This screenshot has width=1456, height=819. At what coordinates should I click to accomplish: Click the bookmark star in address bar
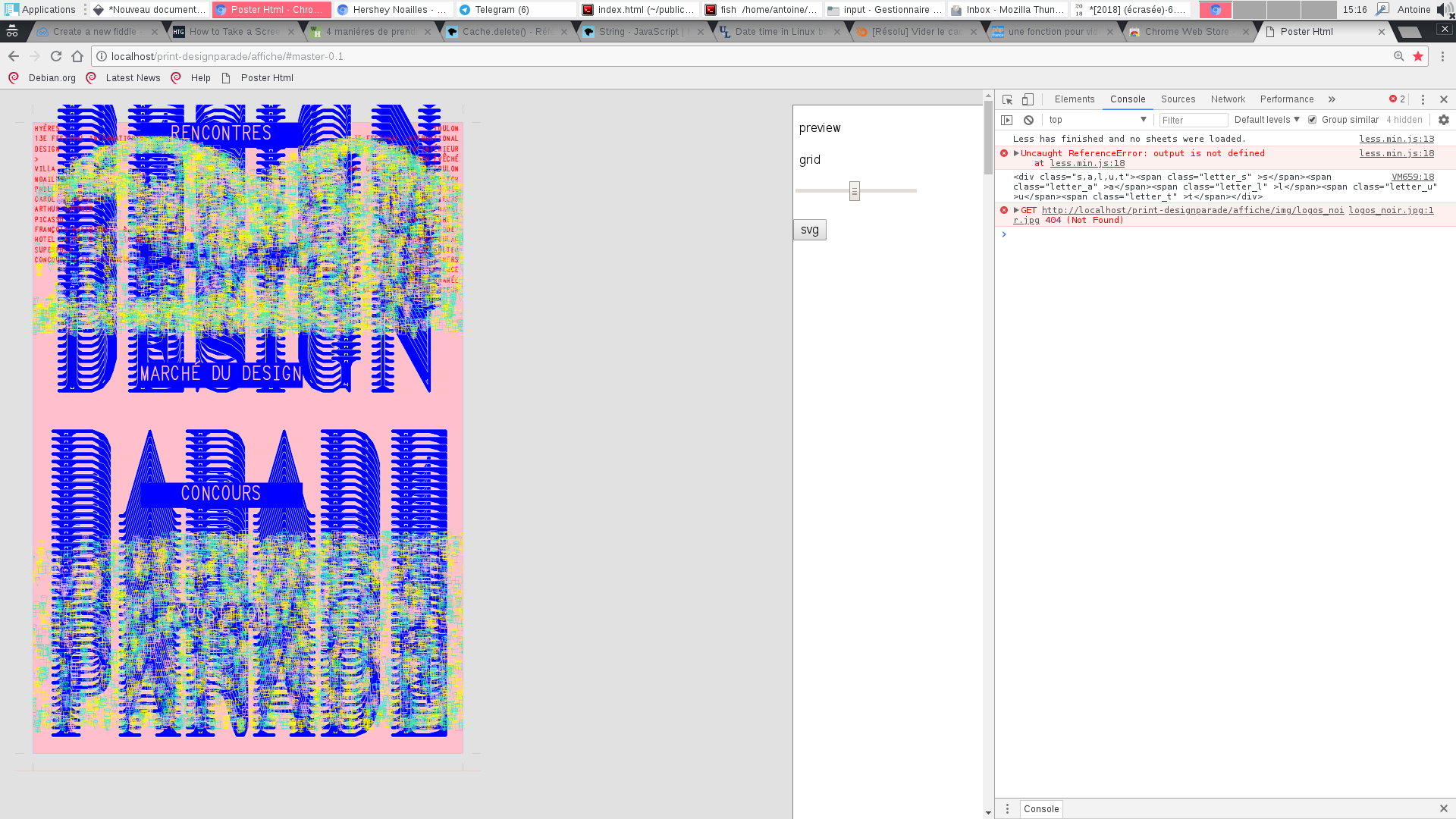pyautogui.click(x=1418, y=56)
